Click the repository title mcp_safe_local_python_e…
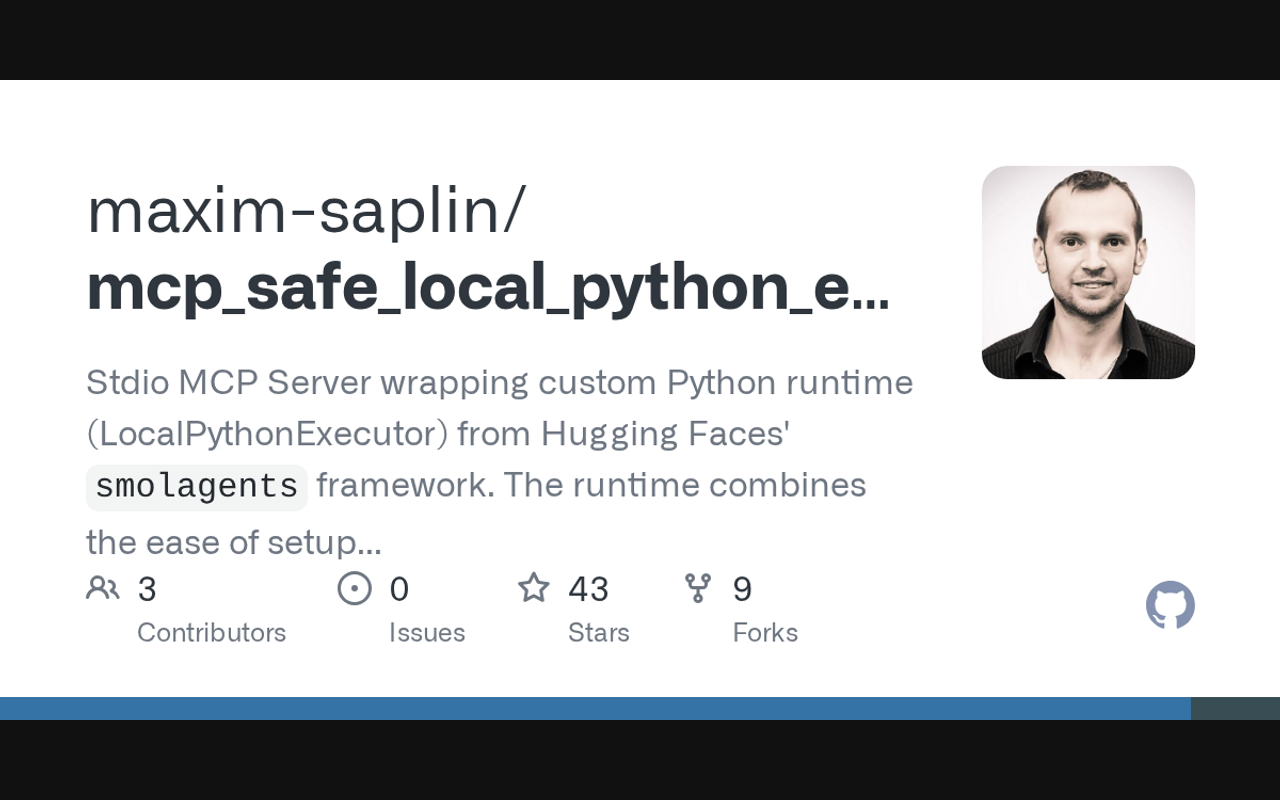 coord(488,288)
